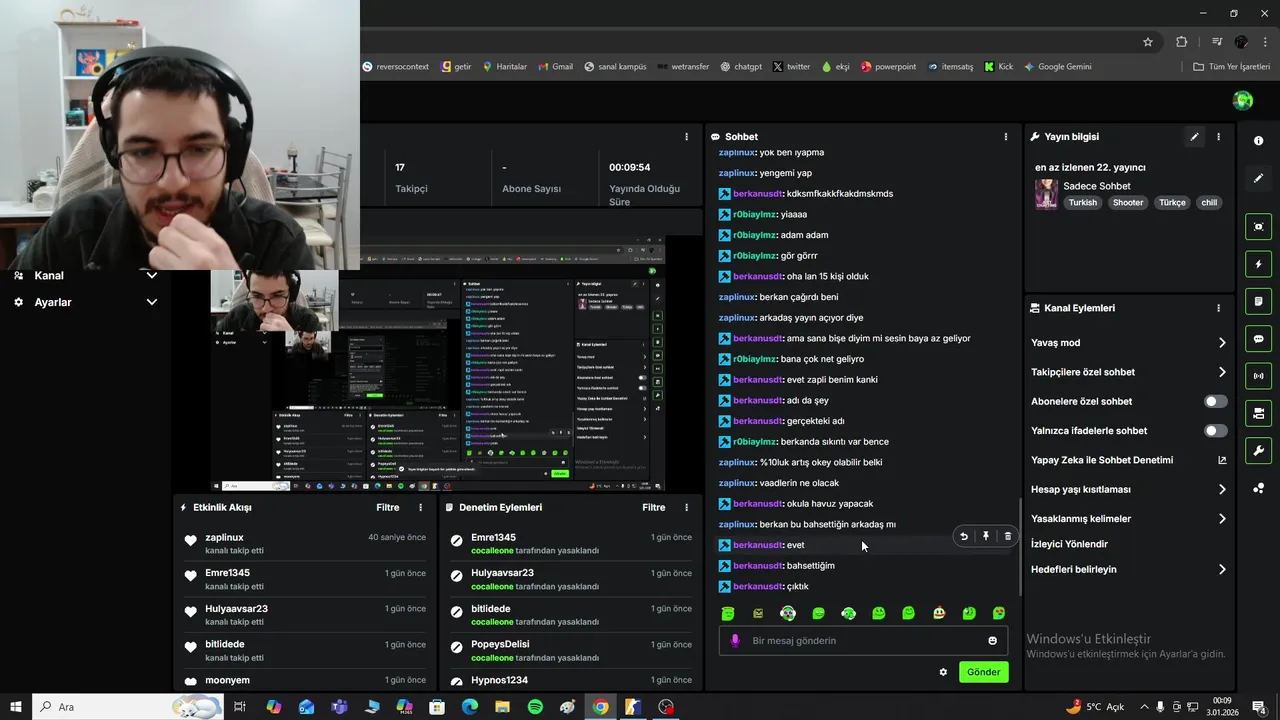Viewport: 1280px width, 720px height.
Task: Click the Sohbet chat scrollbar
Action: coord(1020,547)
